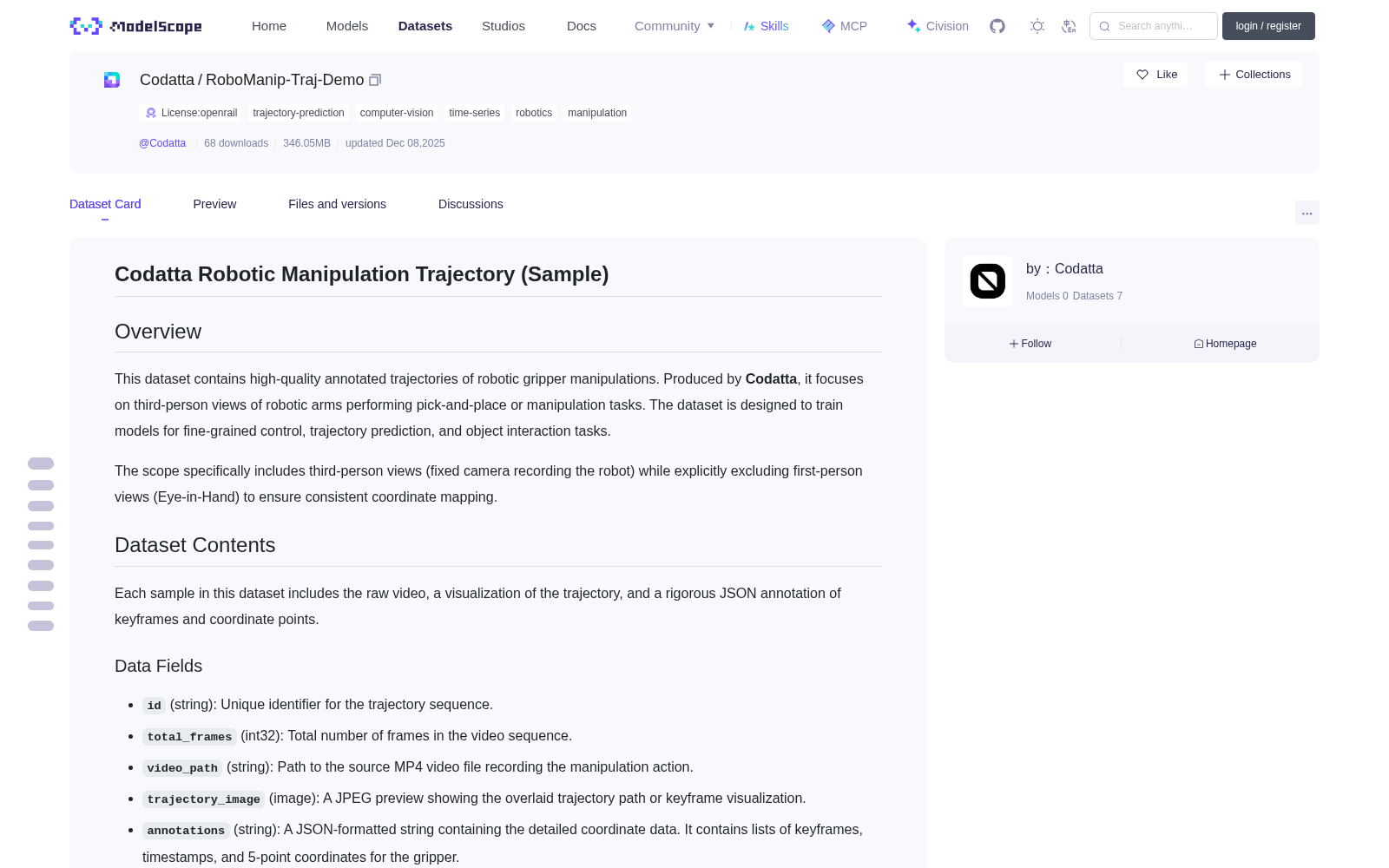Open the Models navigation item

[347, 26]
